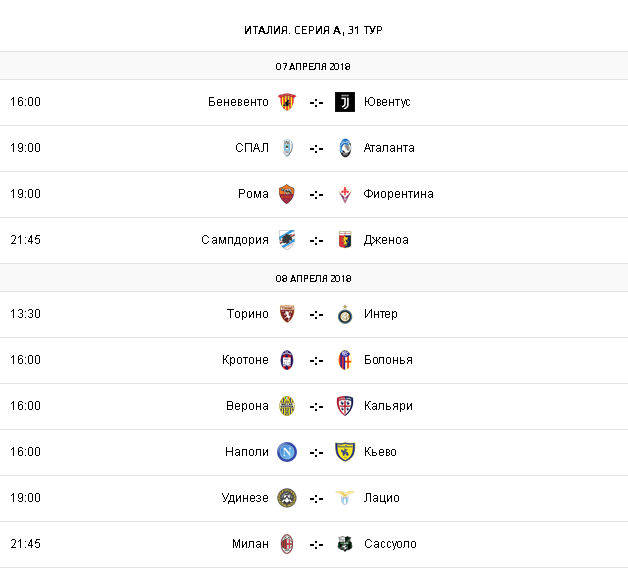Click the Atalanta team logo
This screenshot has height=570, width=628.
click(x=345, y=148)
